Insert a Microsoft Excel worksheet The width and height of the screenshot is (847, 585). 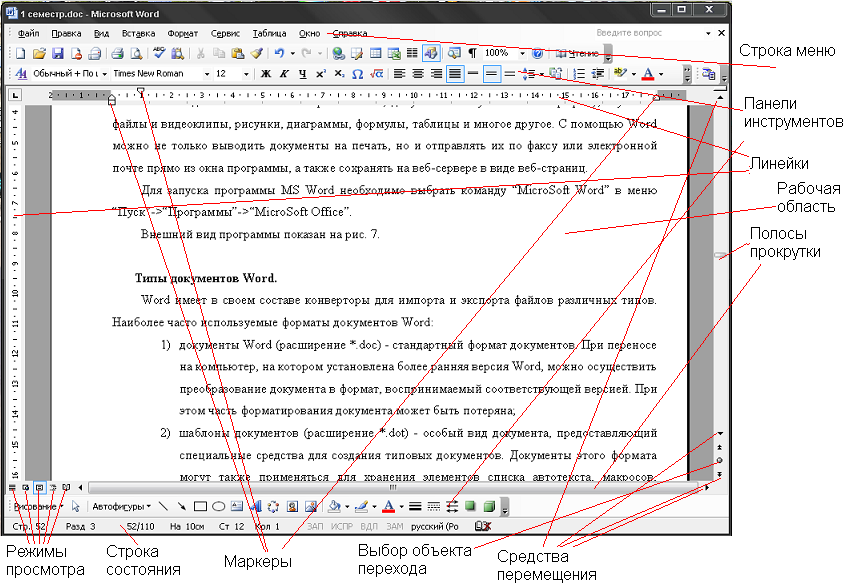pos(394,53)
